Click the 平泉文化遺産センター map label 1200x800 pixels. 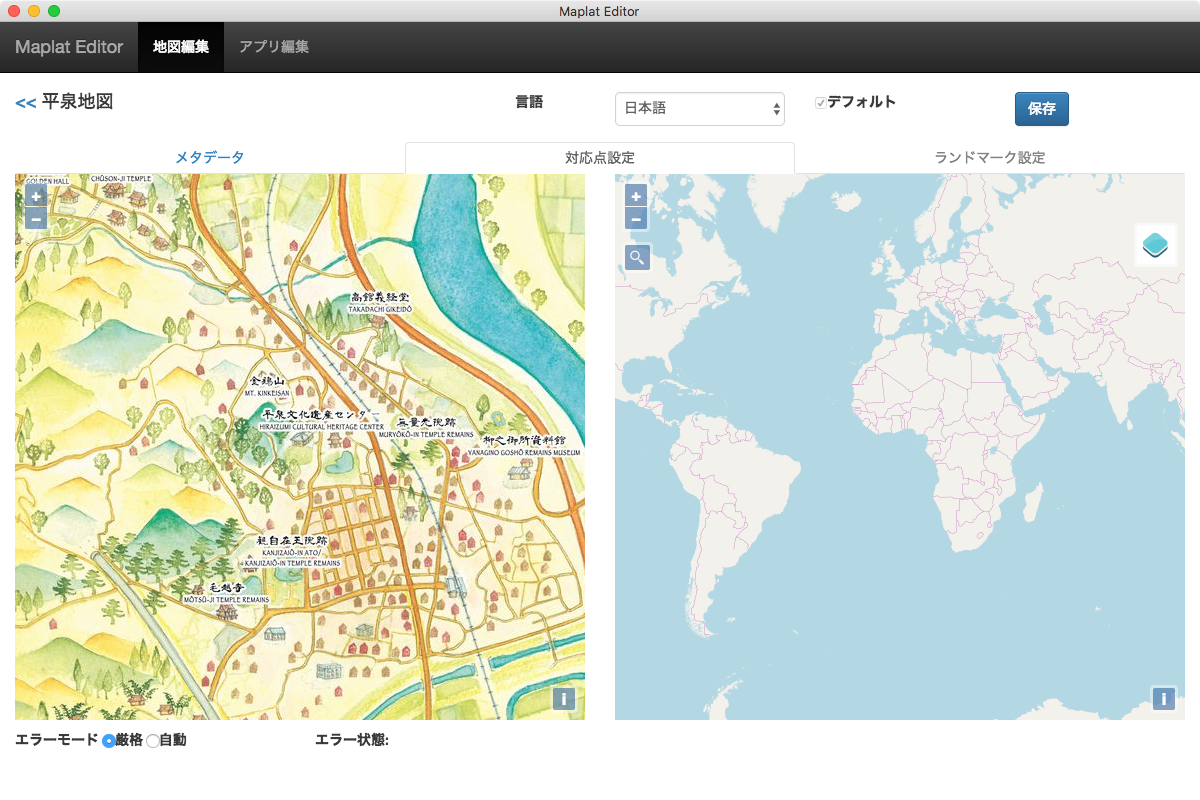[321, 419]
